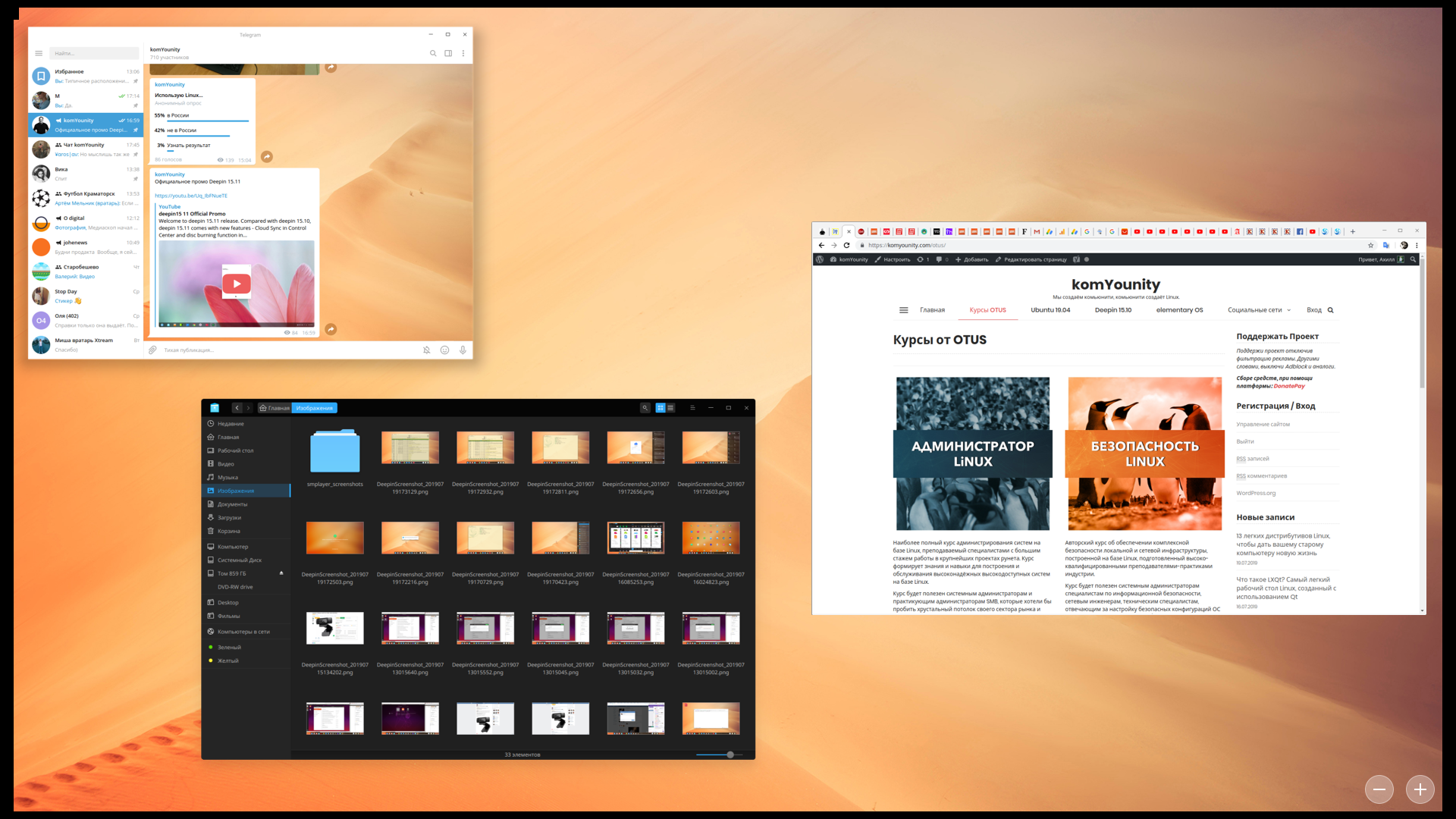The height and width of the screenshot is (819, 1456).
Task: Toggle Telegram side info panel icon
Action: pyautogui.click(x=448, y=53)
